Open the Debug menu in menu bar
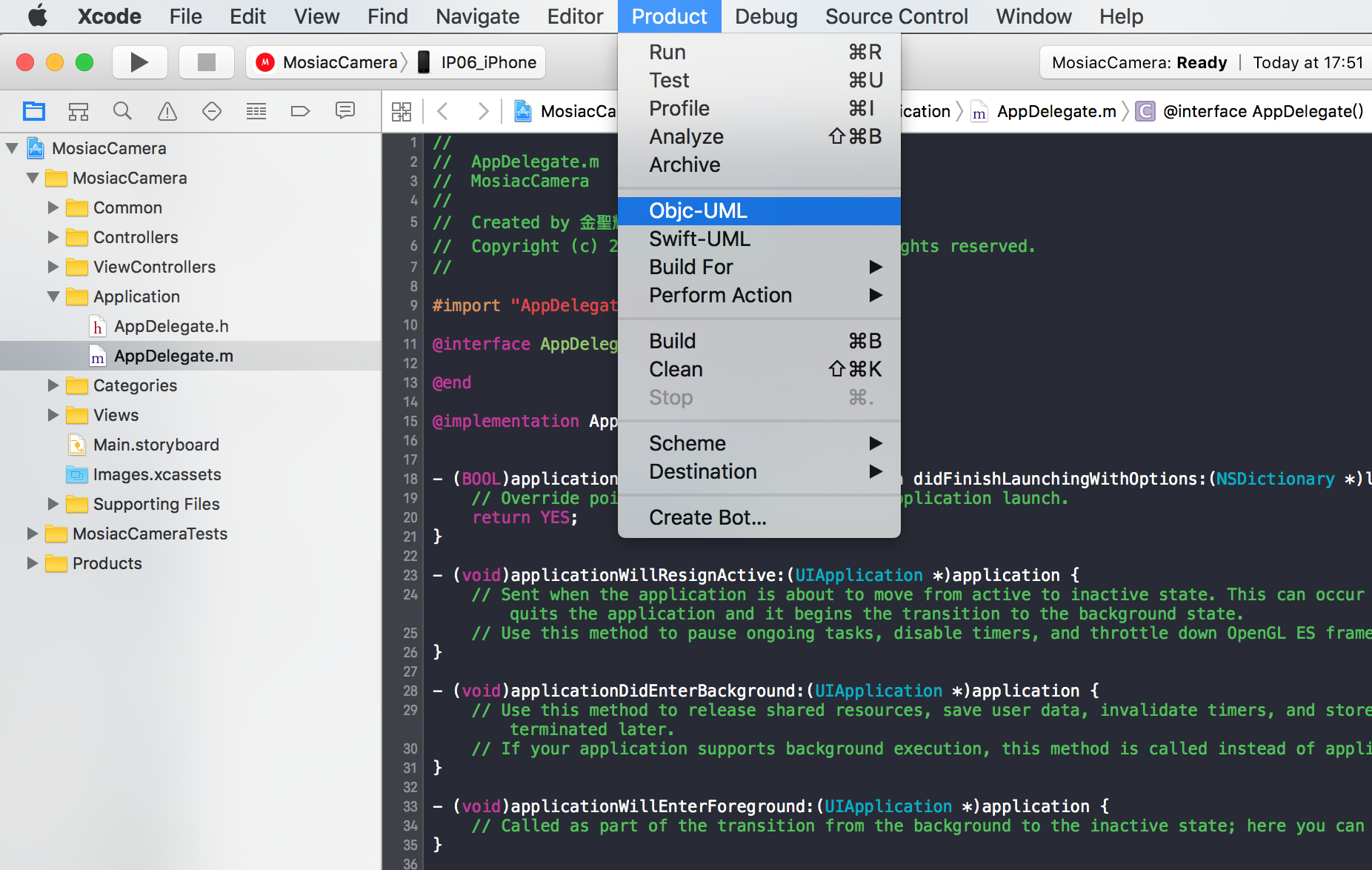The image size is (1372, 870). (x=766, y=16)
